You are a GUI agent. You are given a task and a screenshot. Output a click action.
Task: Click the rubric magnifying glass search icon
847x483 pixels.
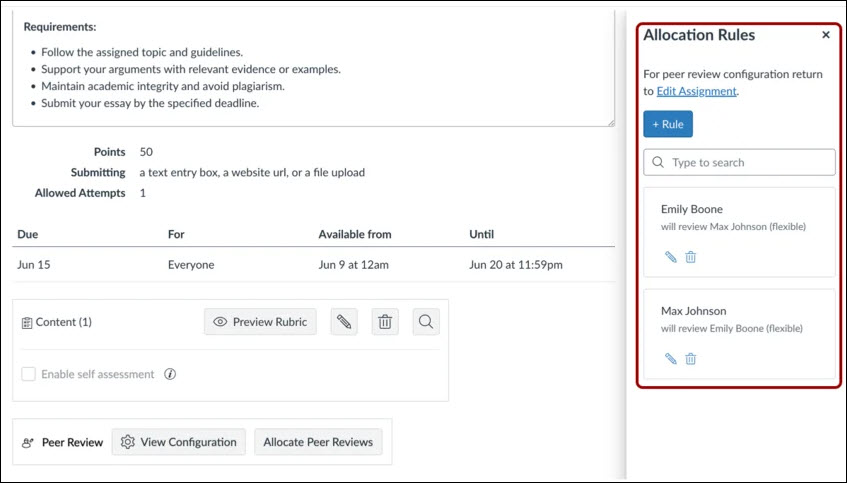coord(426,322)
